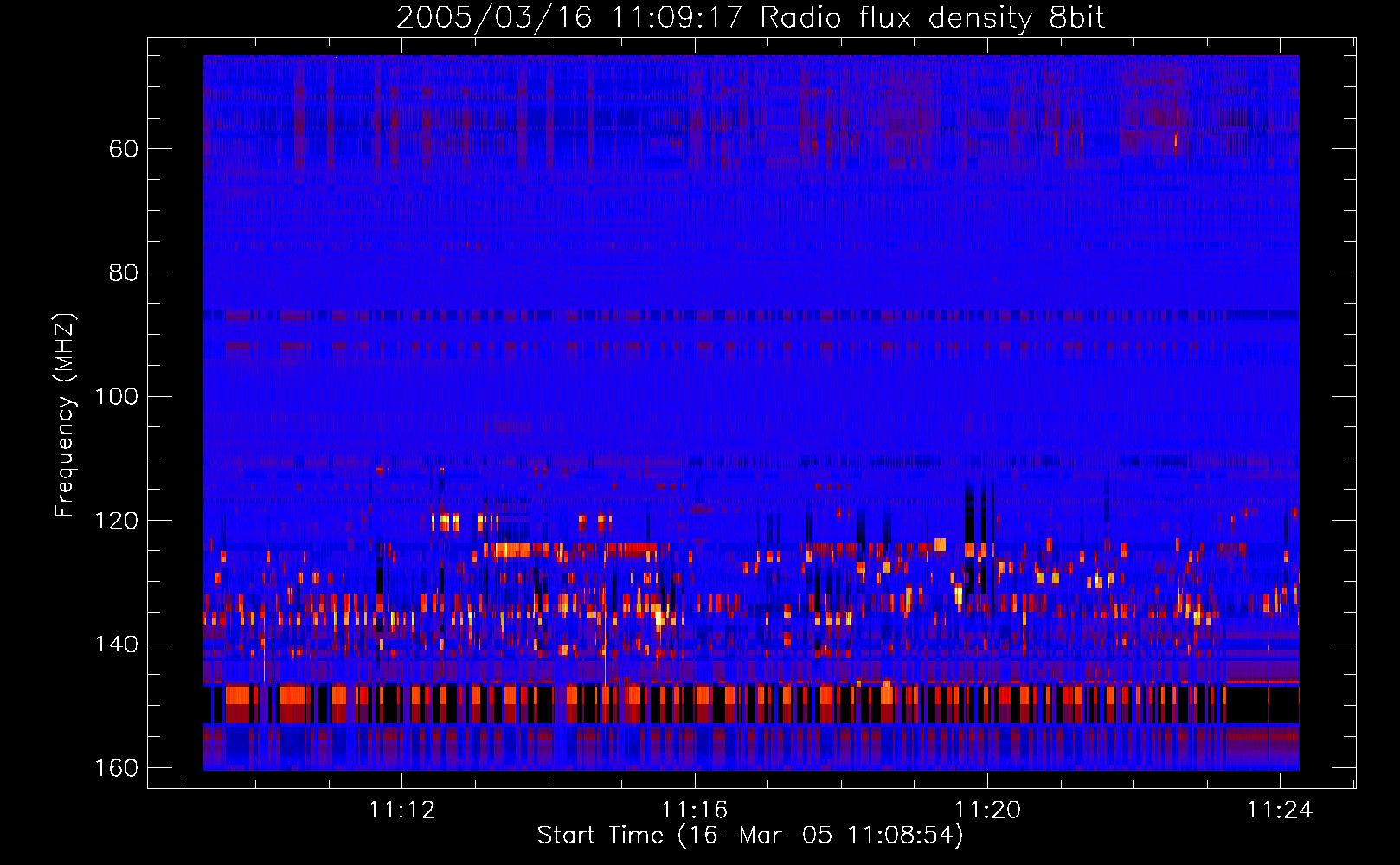Click the '60' frequency tick label

click(x=124, y=149)
